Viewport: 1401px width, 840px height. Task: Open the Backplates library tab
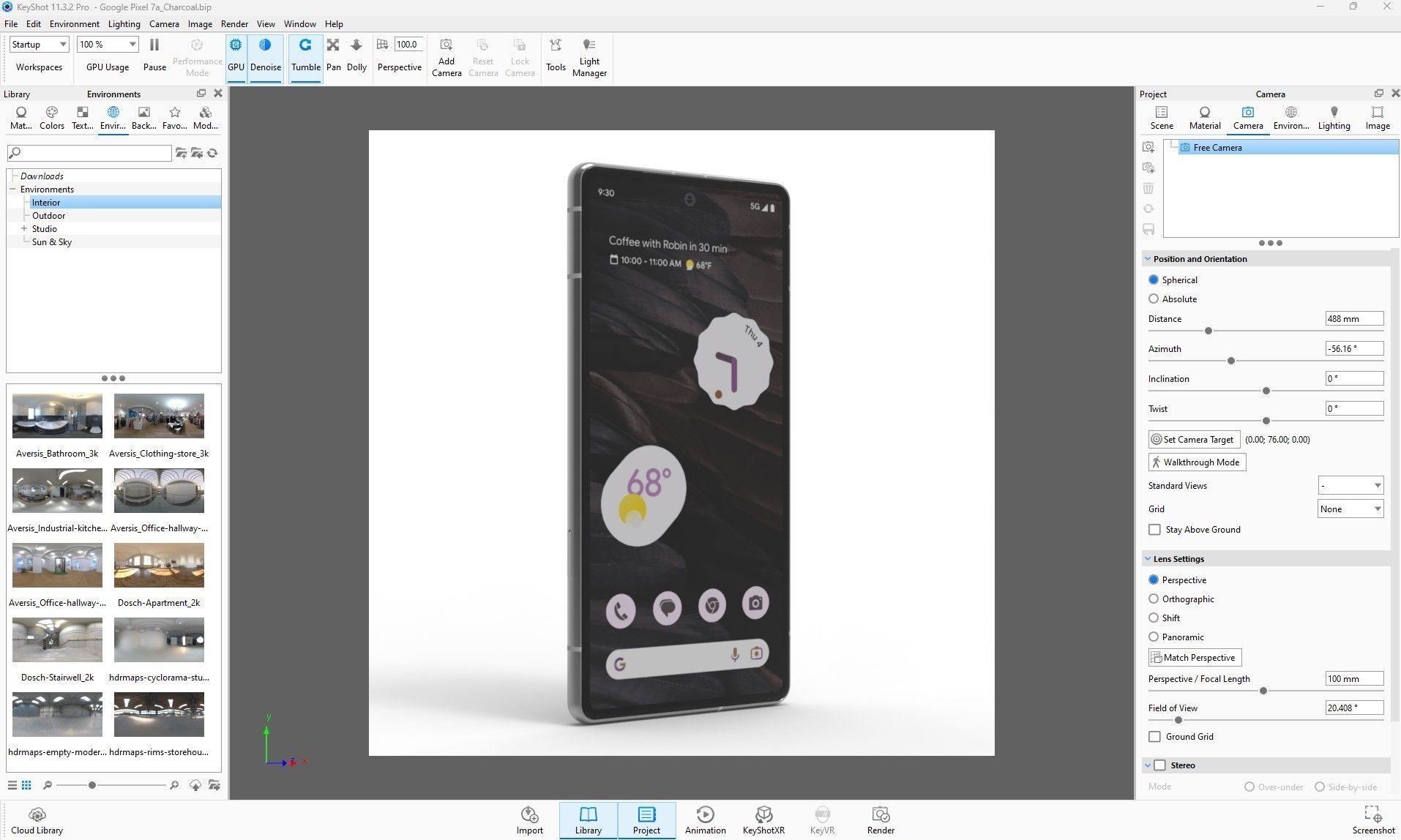pyautogui.click(x=143, y=118)
